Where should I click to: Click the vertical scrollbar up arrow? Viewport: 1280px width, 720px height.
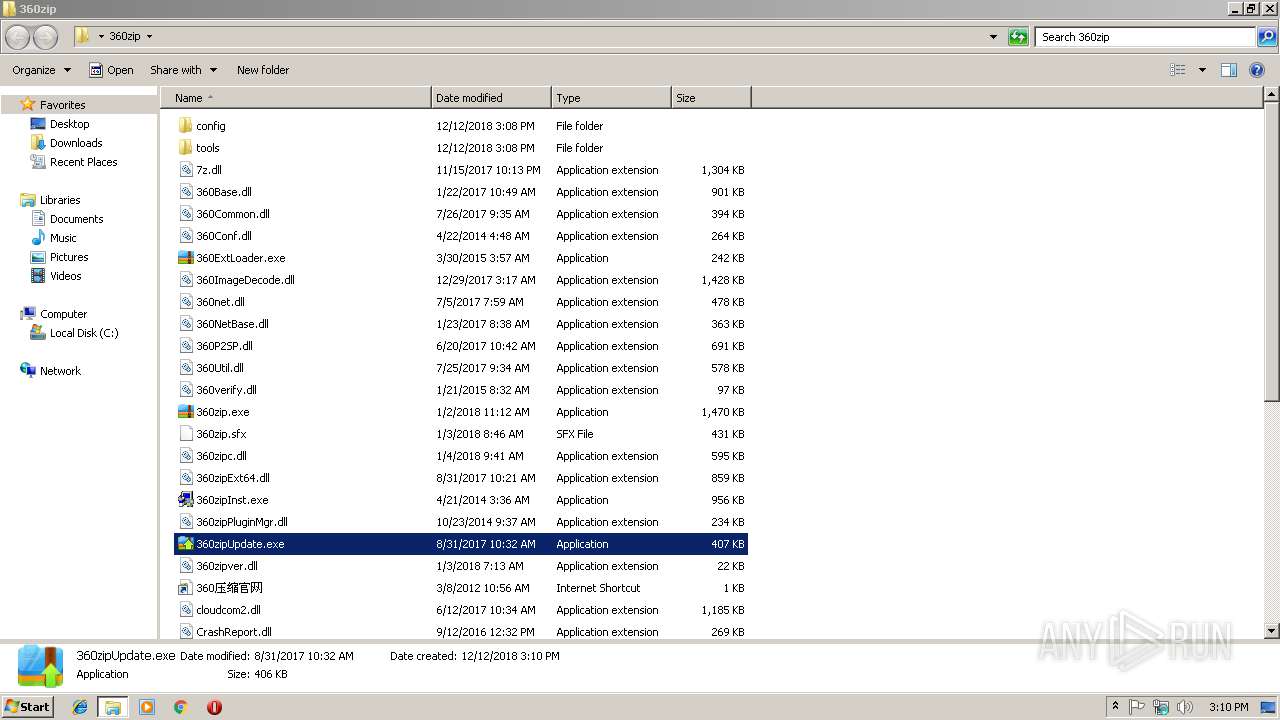[x=1272, y=95]
